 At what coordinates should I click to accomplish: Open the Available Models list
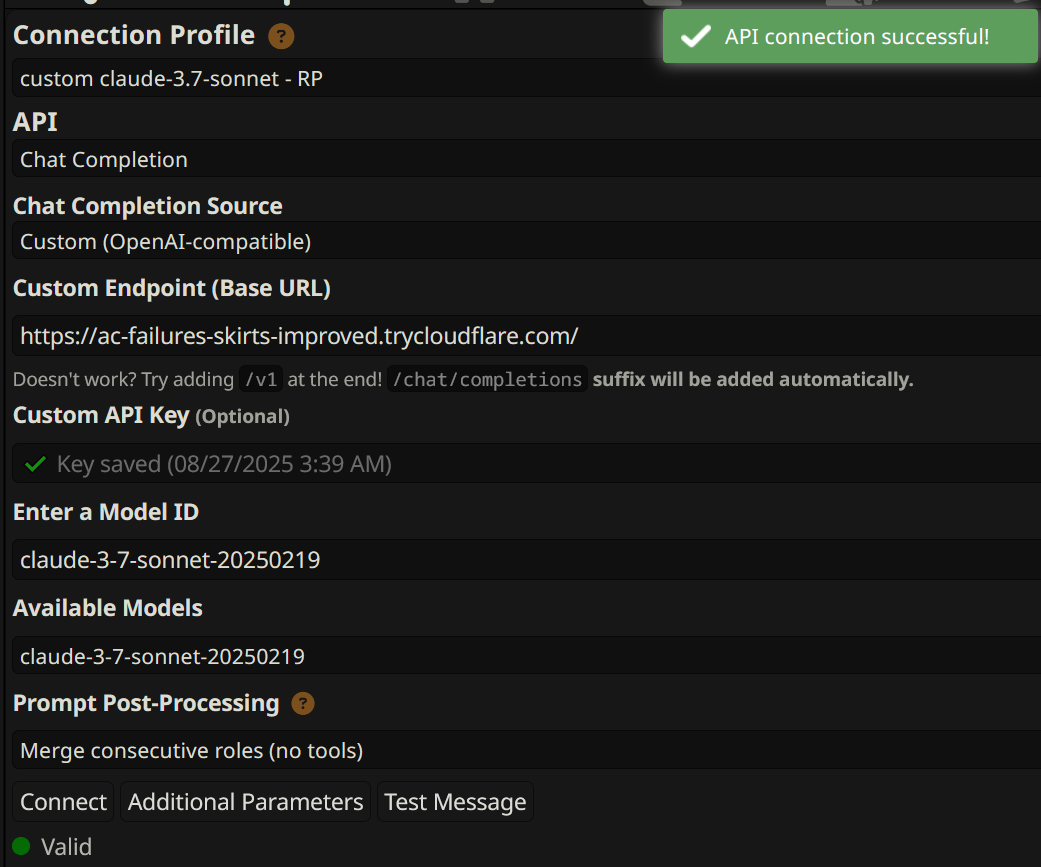[x=525, y=657]
